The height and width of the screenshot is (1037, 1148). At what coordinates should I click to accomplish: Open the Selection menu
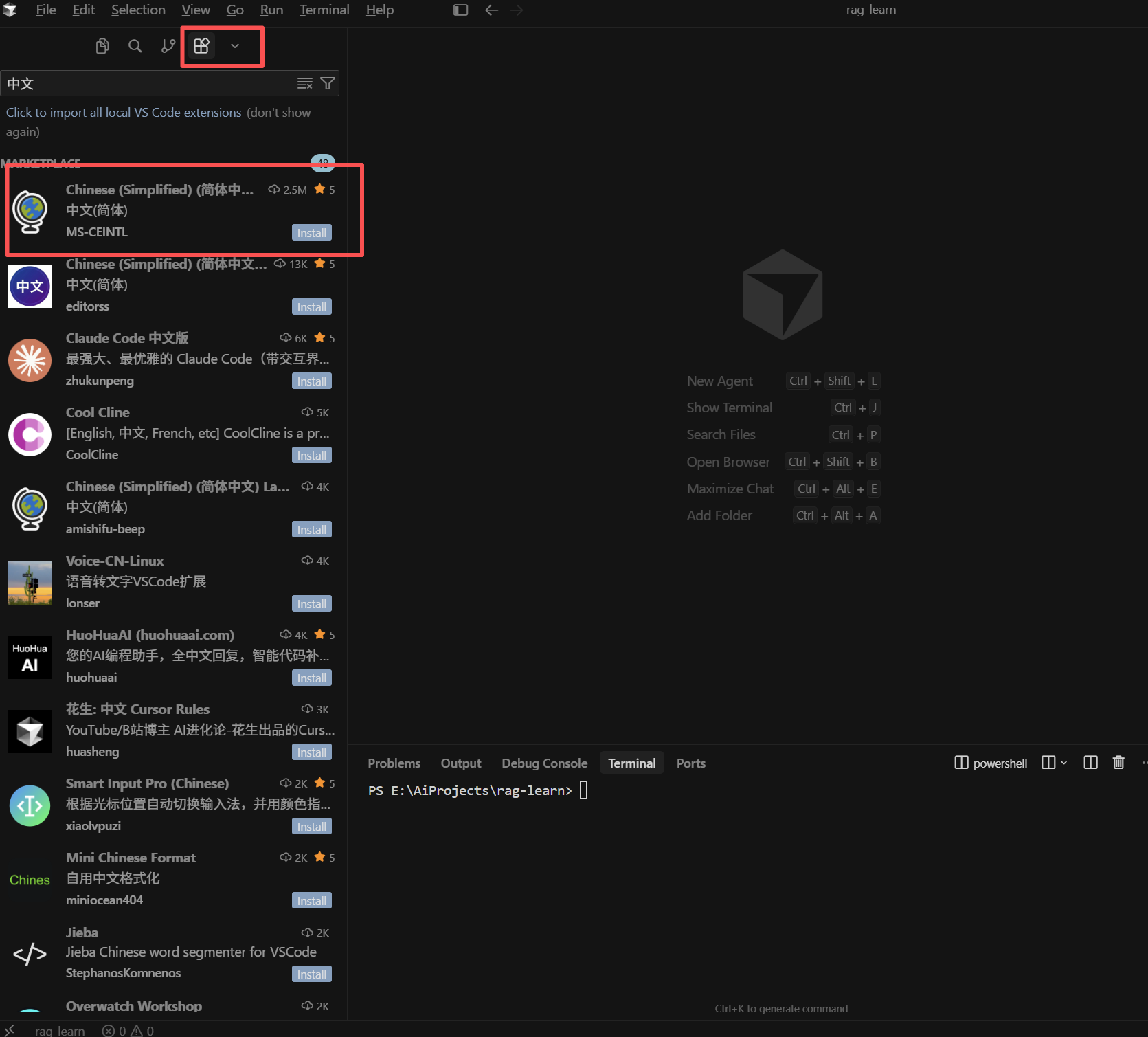(138, 10)
